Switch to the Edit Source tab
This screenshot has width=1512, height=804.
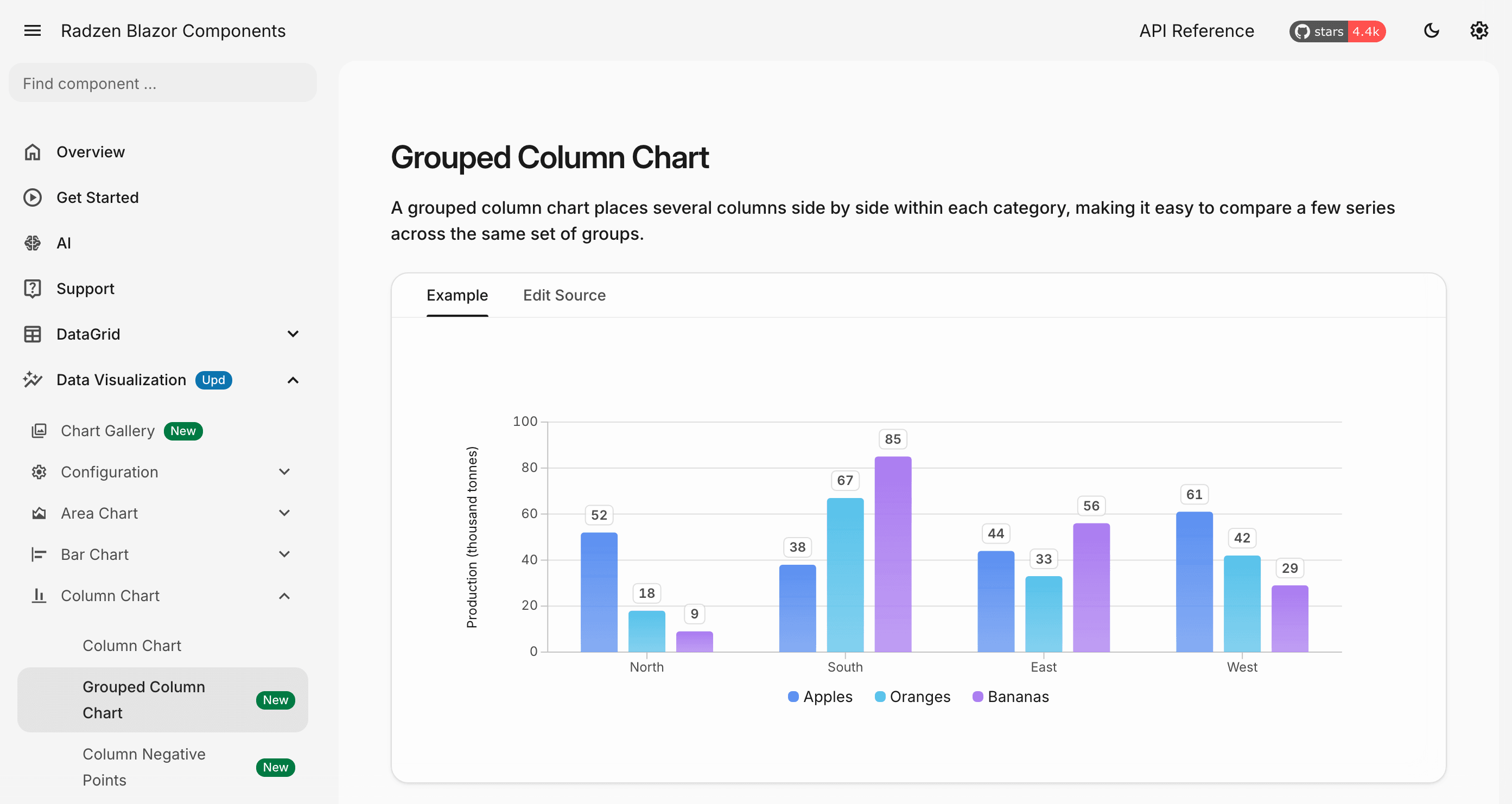[x=564, y=295]
